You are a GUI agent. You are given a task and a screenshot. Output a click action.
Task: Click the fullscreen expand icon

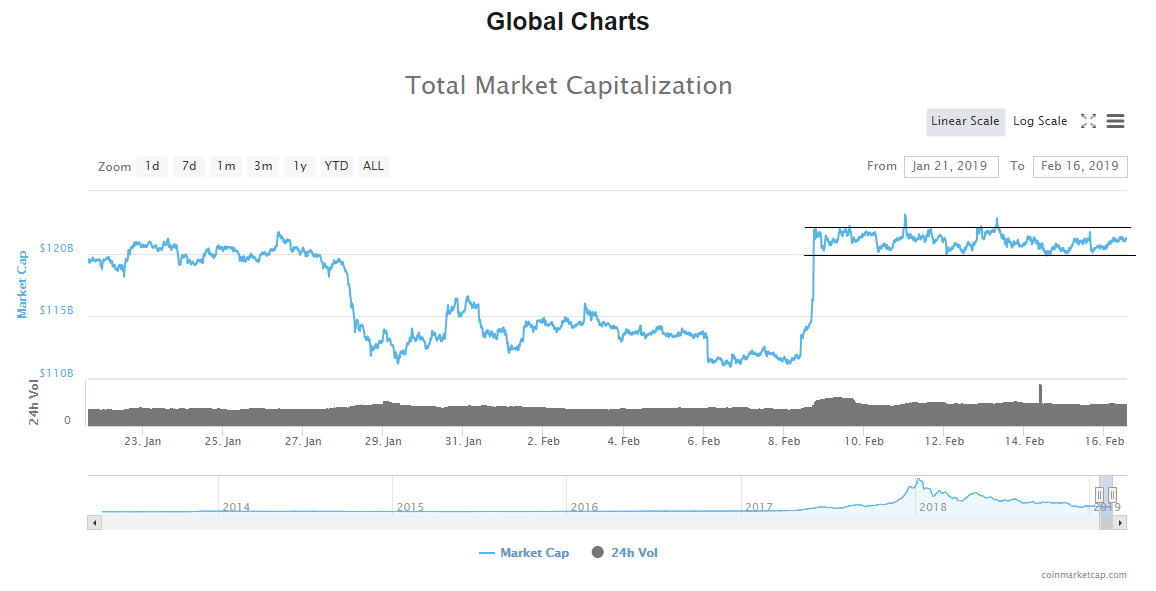[1088, 121]
